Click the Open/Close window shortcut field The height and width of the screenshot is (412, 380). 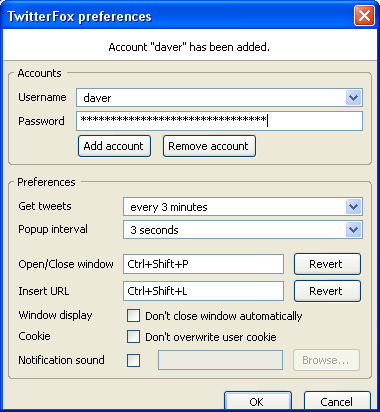point(203,264)
